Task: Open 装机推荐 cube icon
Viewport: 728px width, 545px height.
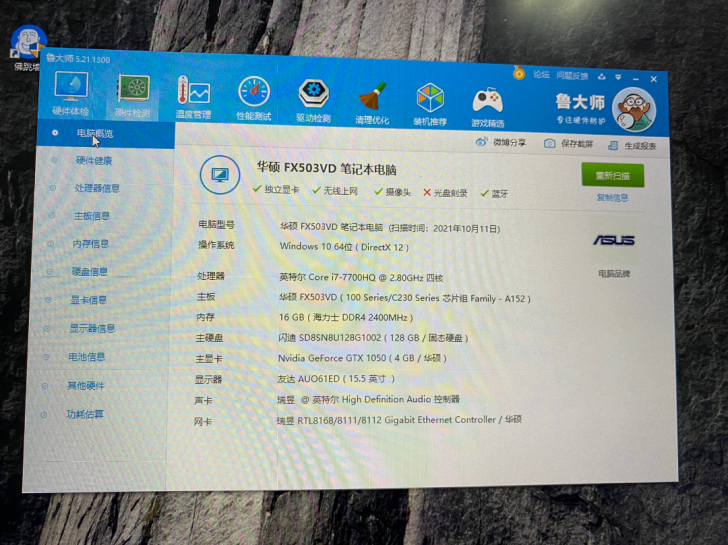Action: [430, 104]
